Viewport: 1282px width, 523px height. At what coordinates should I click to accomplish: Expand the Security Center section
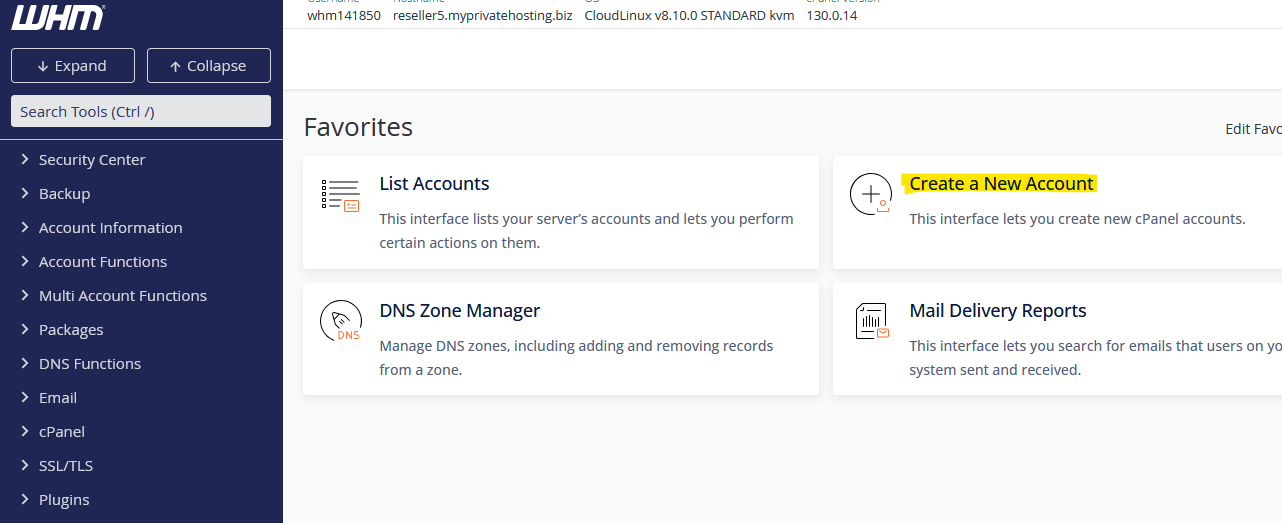click(92, 160)
